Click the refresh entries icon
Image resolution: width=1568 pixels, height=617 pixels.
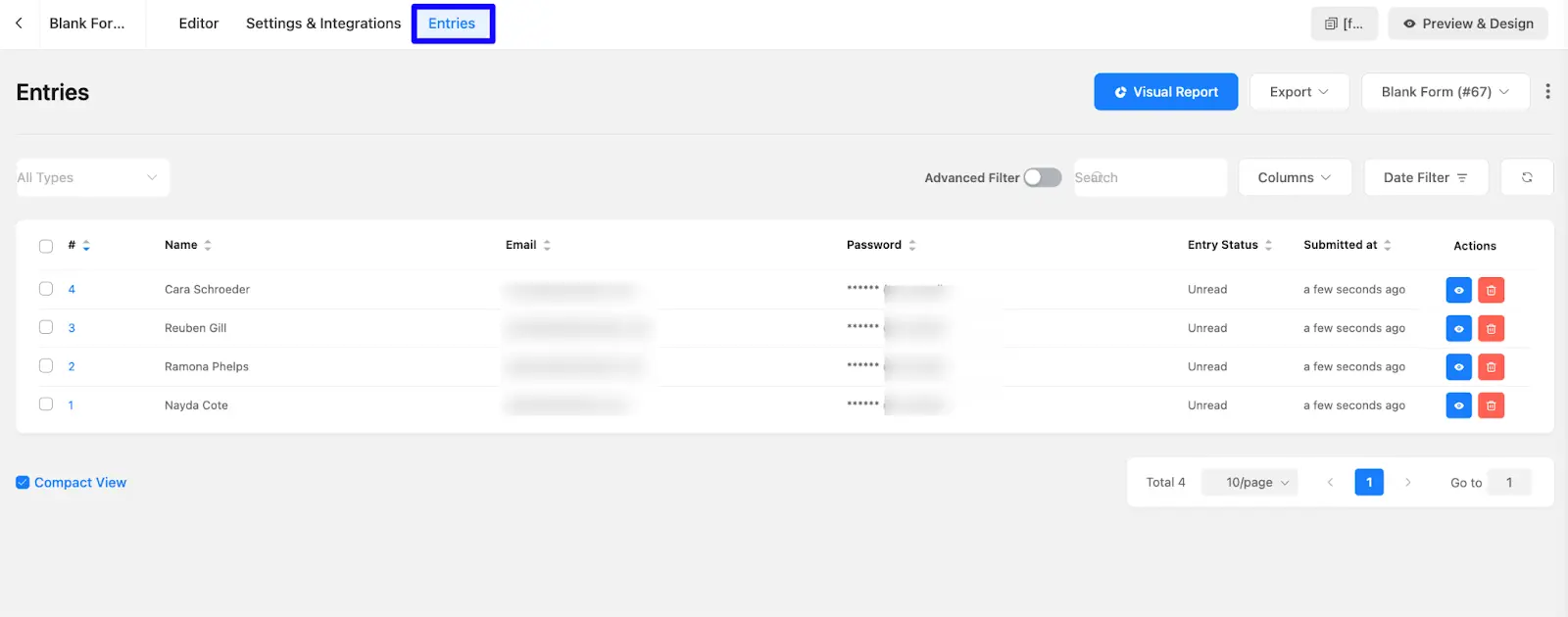tap(1526, 177)
